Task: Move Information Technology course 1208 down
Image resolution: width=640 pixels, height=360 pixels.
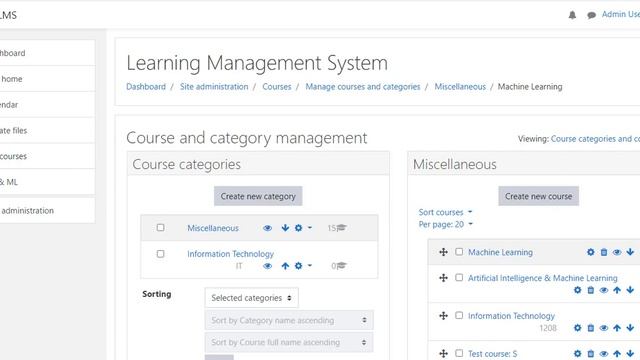Action: [x=630, y=328]
